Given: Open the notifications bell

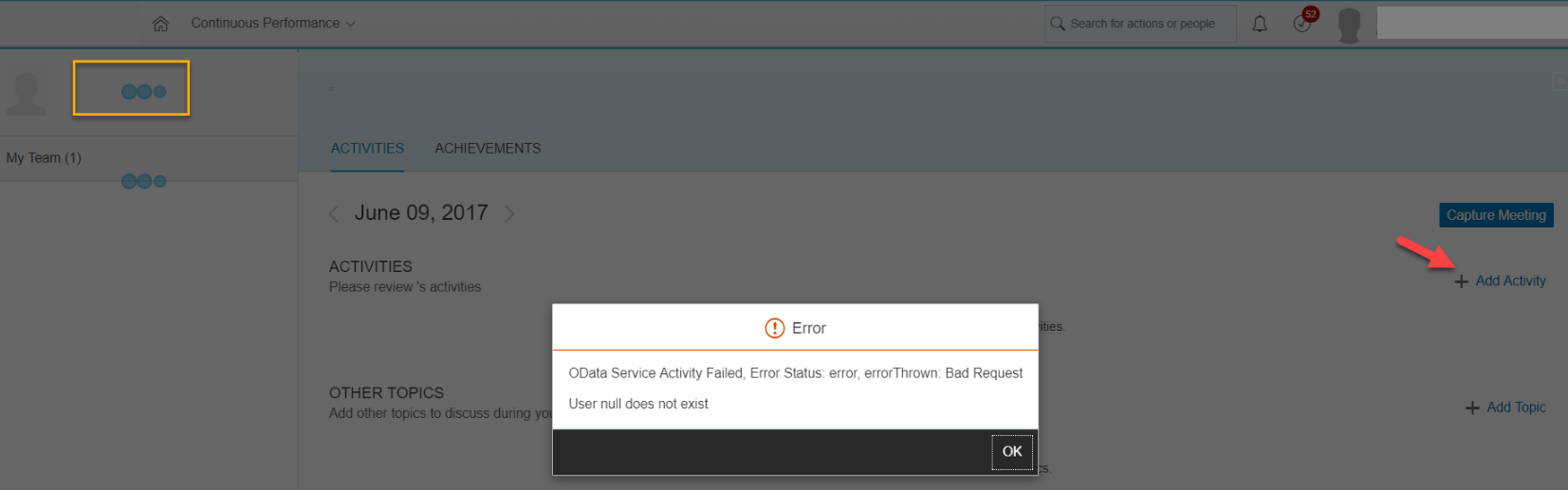Looking at the screenshot, I should point(1260,24).
